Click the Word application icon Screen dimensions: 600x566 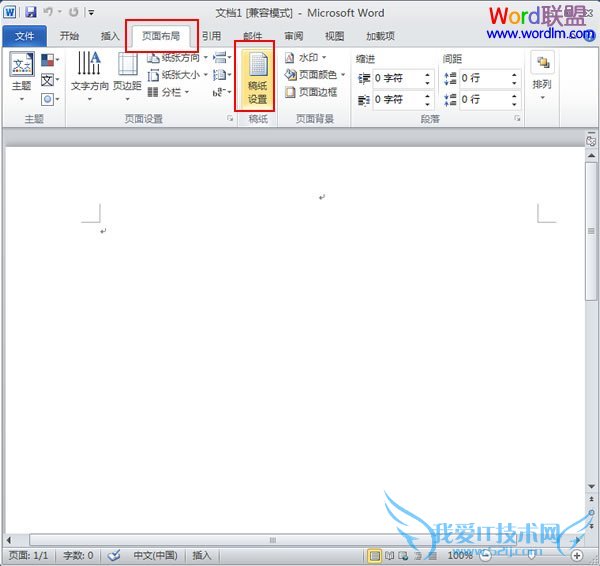tap(9, 12)
